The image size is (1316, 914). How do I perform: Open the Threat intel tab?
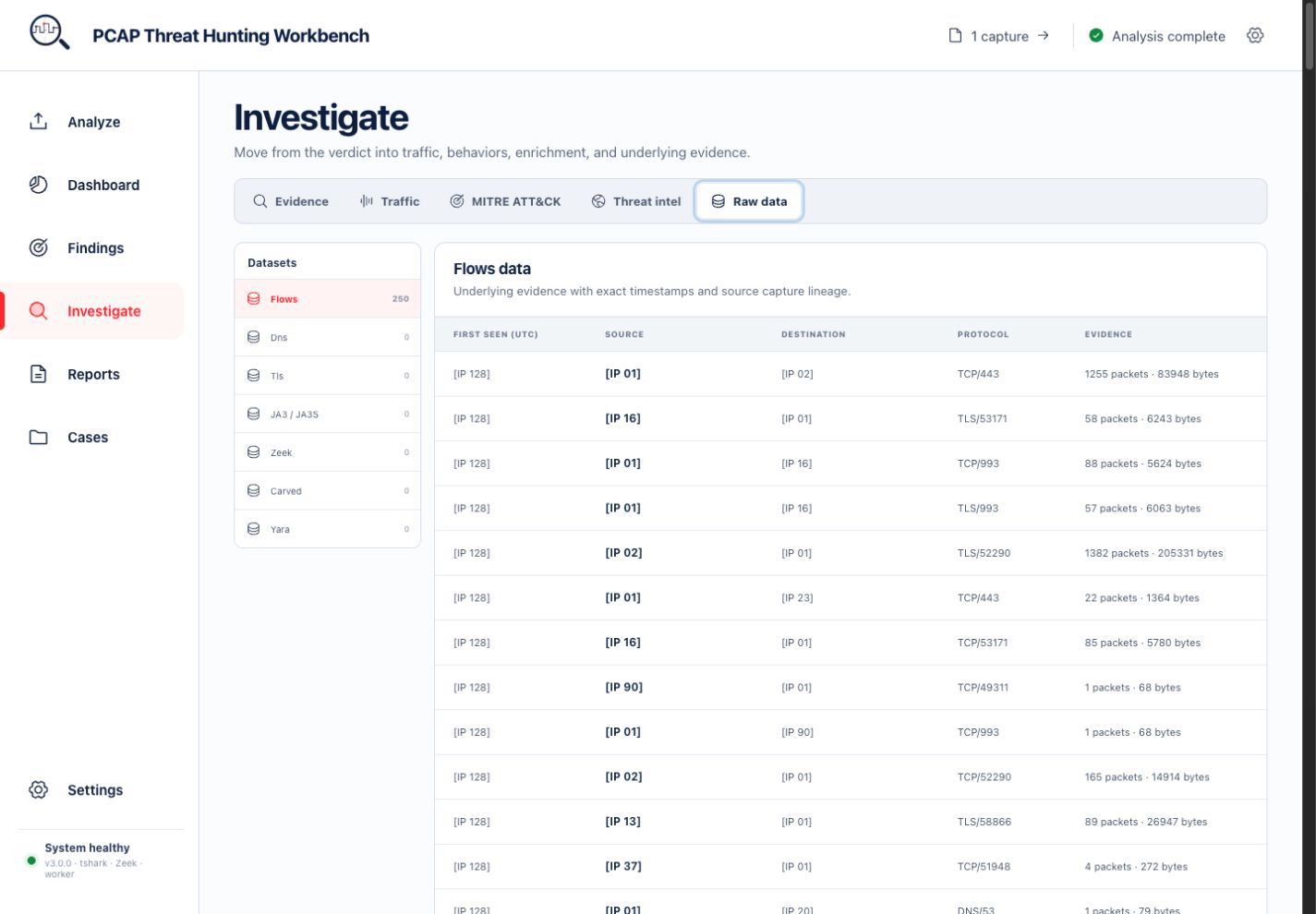pos(636,201)
